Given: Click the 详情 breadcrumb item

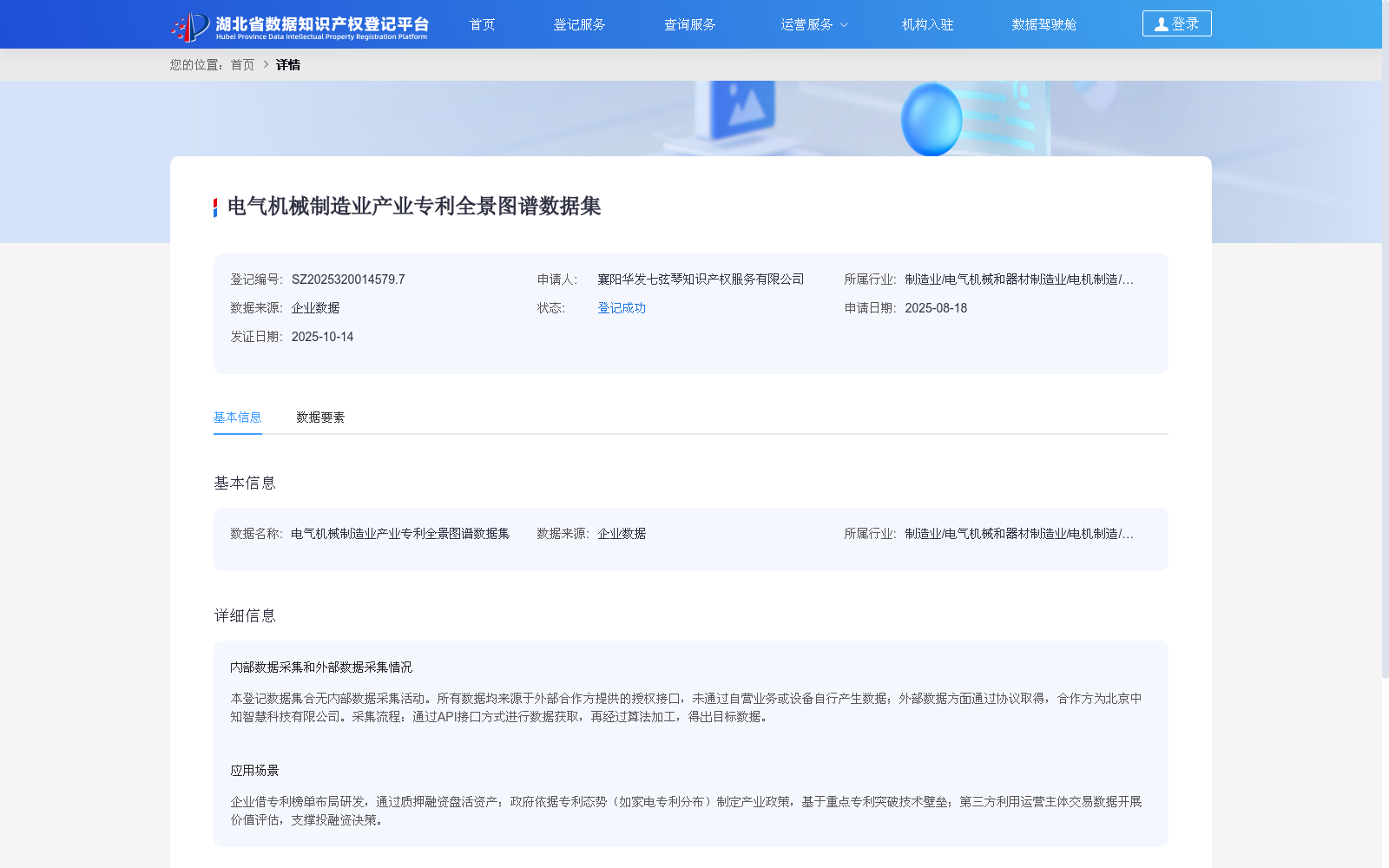Looking at the screenshot, I should [x=288, y=65].
